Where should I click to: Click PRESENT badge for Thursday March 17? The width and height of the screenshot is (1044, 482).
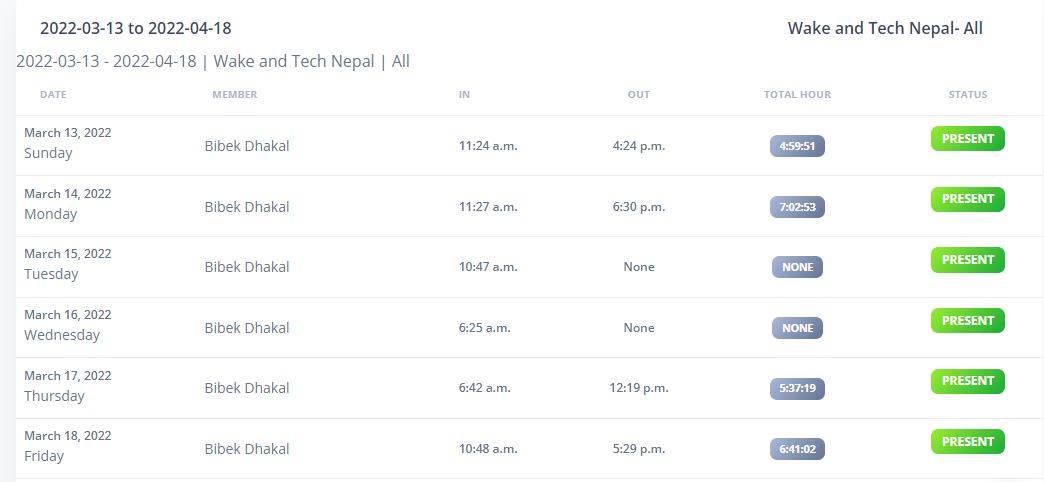pyautogui.click(x=967, y=381)
